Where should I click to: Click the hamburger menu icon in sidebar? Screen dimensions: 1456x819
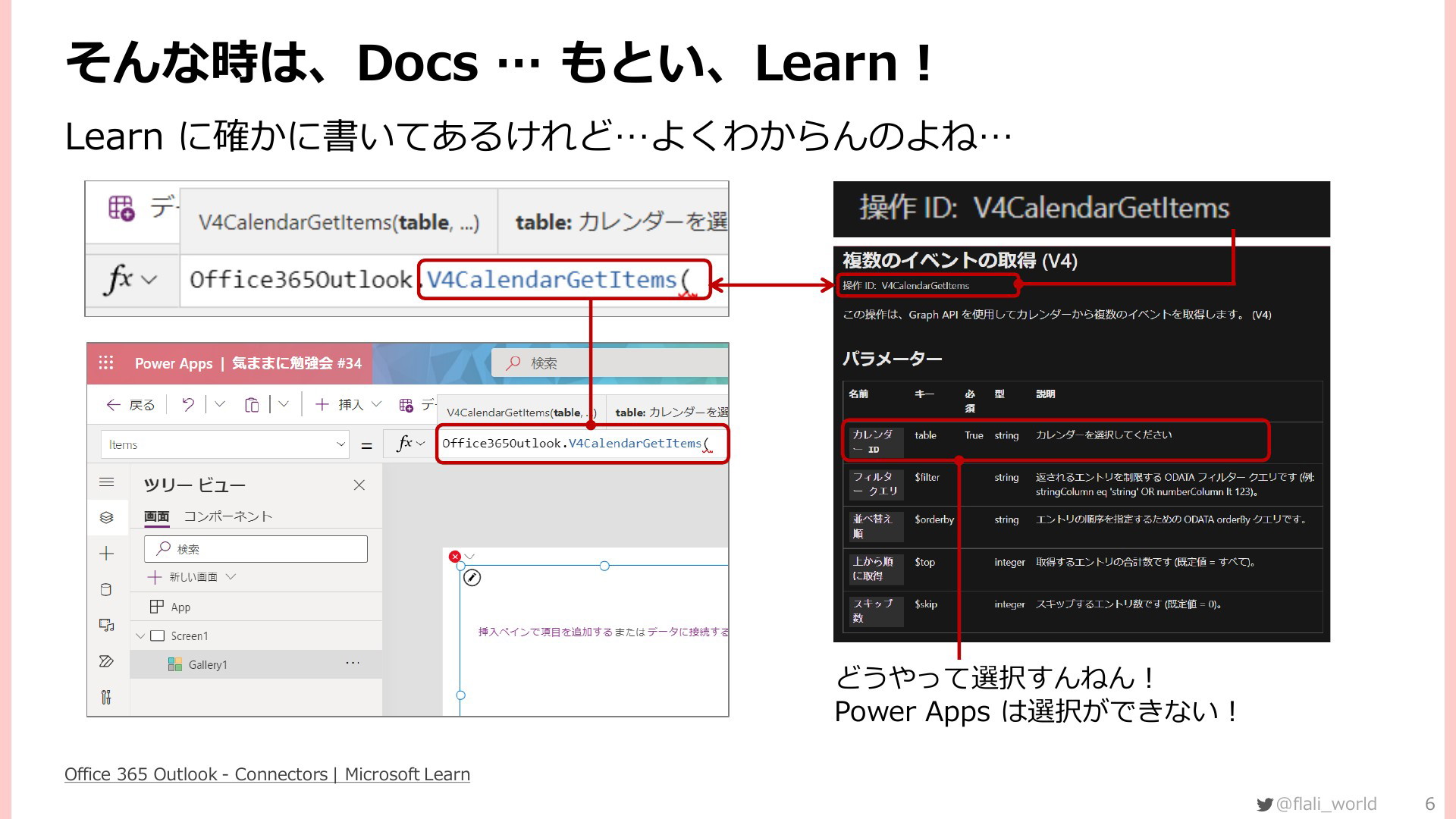point(107,482)
